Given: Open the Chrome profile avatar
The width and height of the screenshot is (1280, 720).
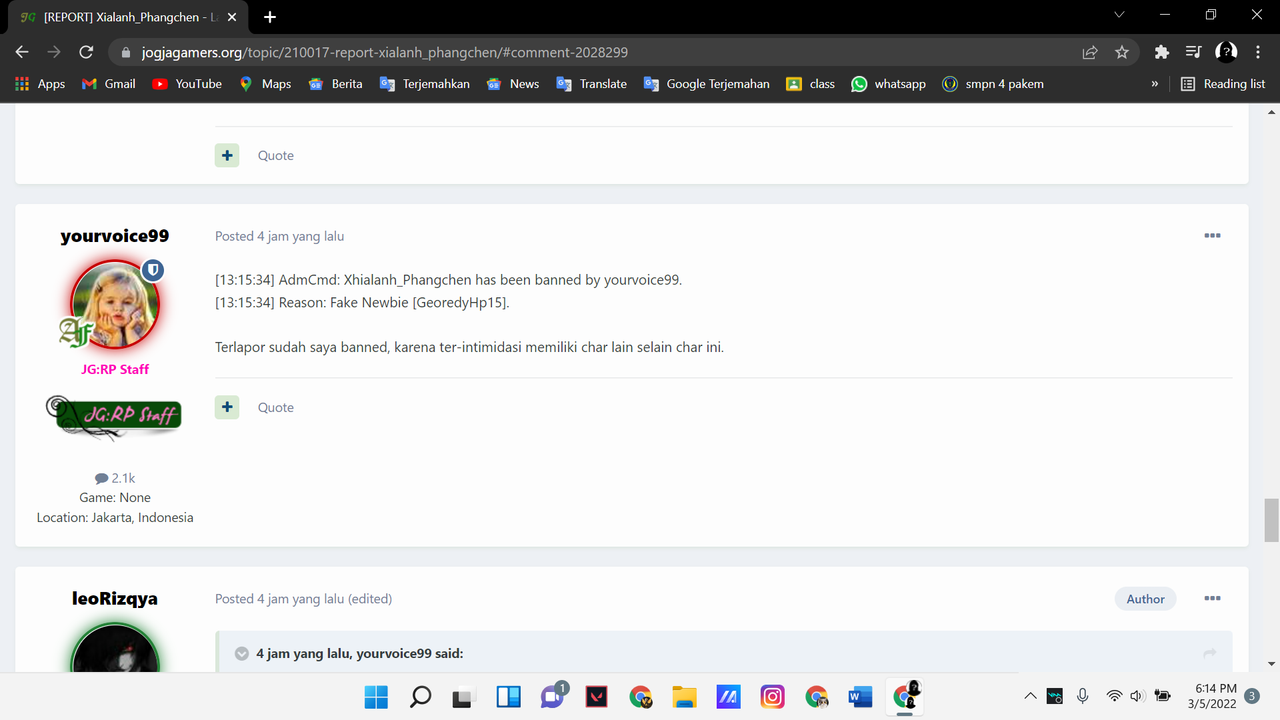Looking at the screenshot, I should point(1226,52).
